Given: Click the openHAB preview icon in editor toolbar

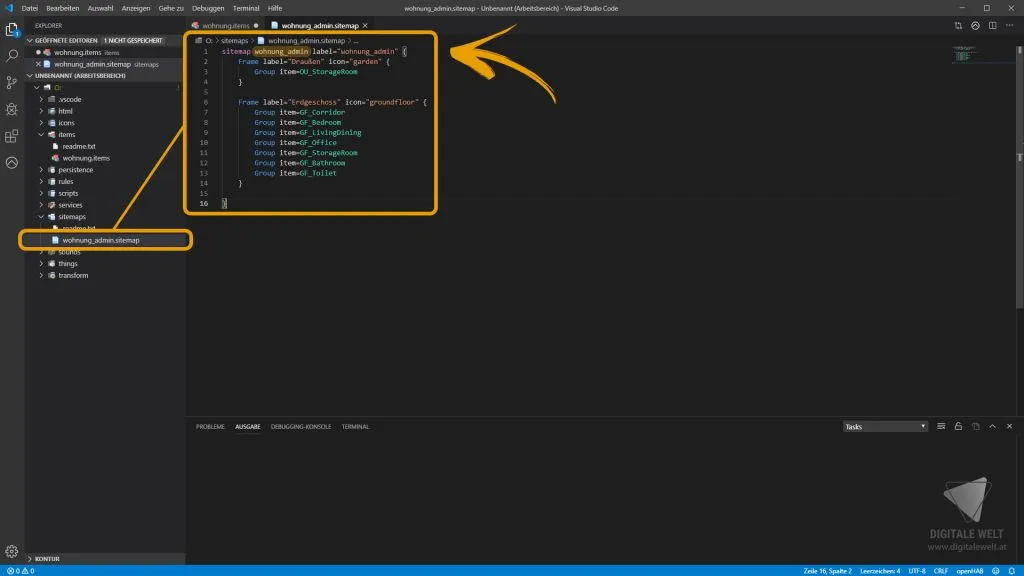Looking at the screenshot, I should click(x=975, y=25).
